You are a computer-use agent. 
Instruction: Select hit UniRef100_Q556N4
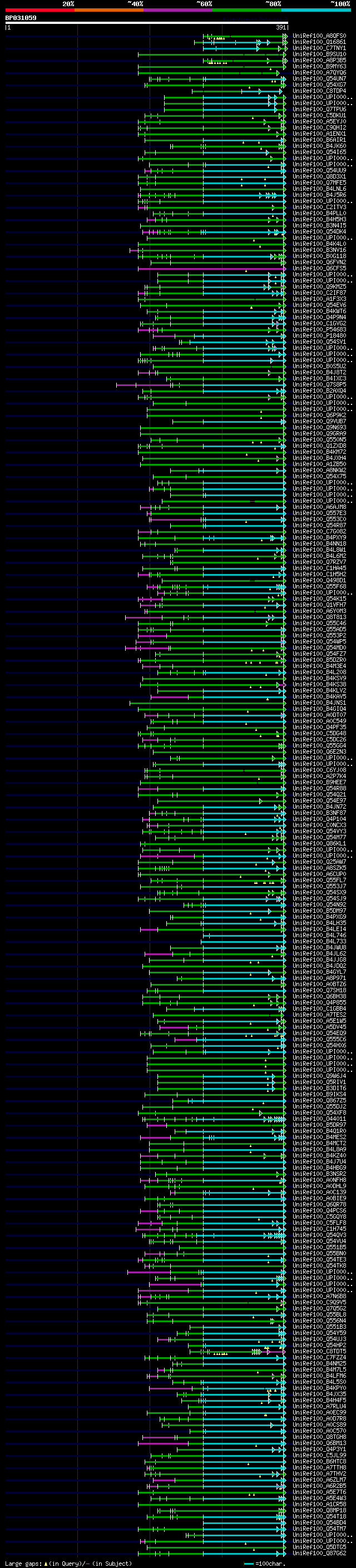(319, 1321)
